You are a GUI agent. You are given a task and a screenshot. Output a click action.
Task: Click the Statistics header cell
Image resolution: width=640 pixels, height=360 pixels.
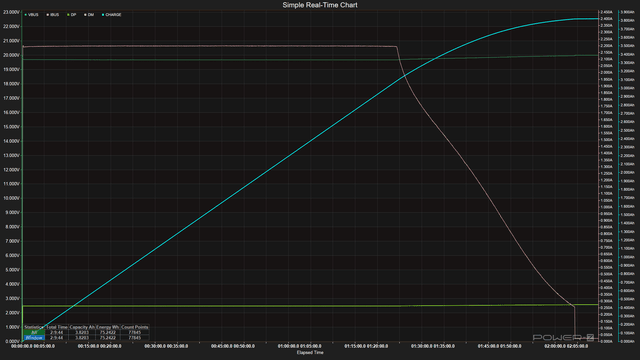click(34, 327)
